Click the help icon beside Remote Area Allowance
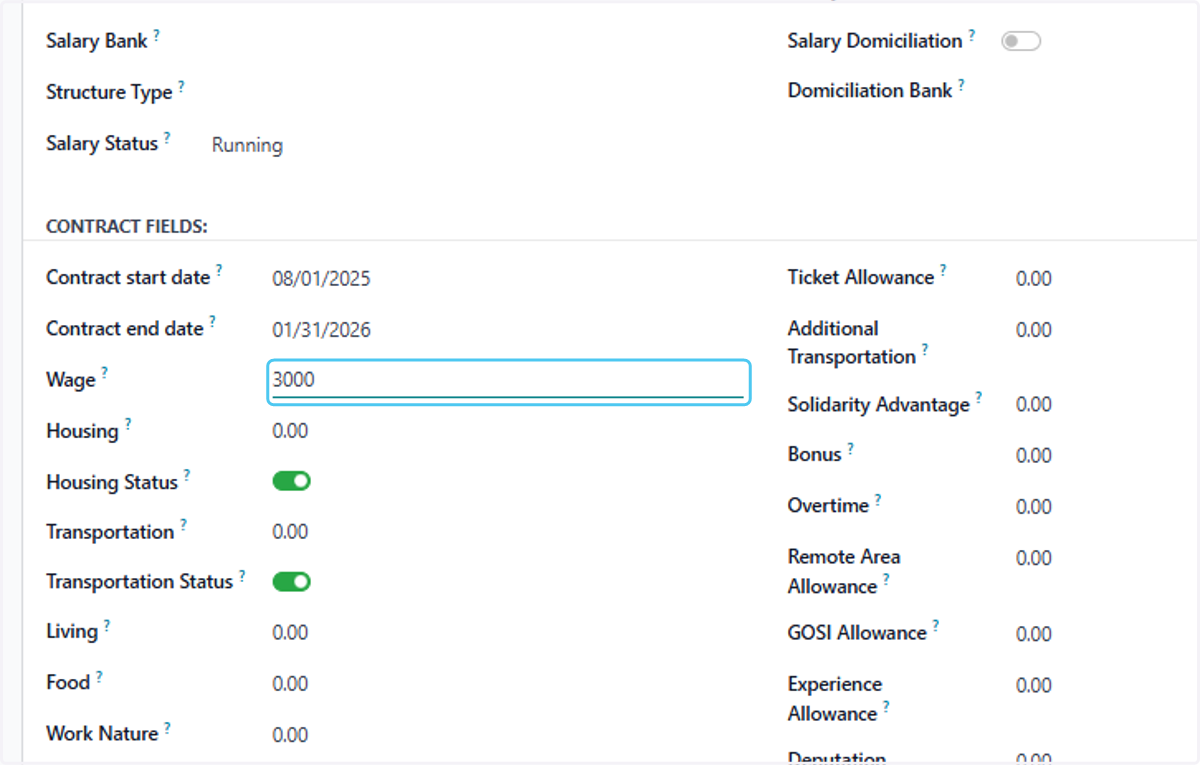 point(886,580)
